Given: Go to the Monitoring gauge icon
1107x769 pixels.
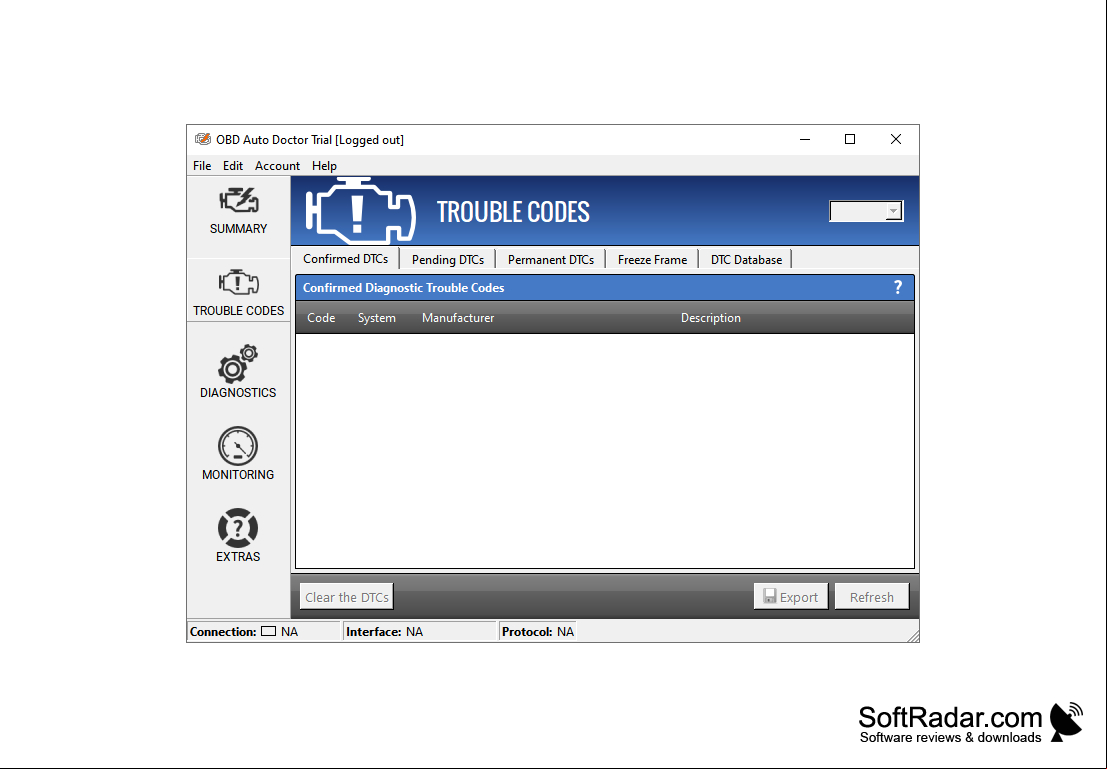Looking at the screenshot, I should click(x=238, y=446).
